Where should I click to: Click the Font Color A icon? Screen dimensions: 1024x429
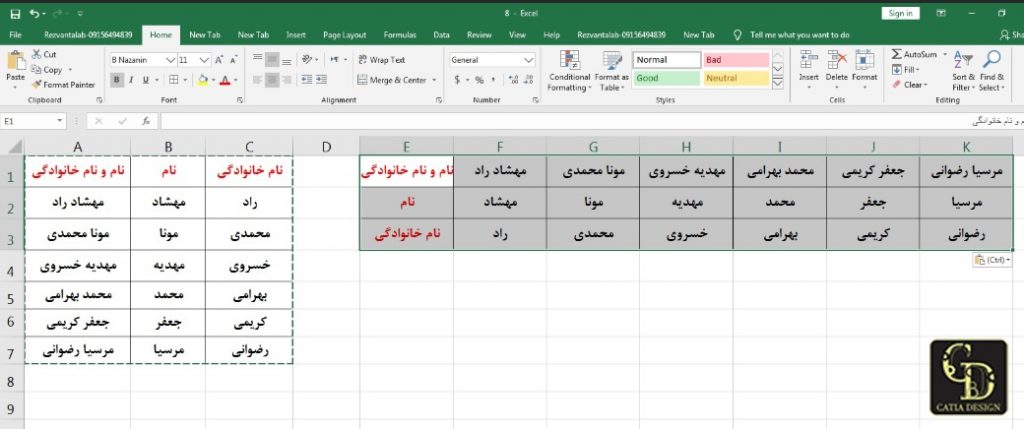click(x=225, y=80)
